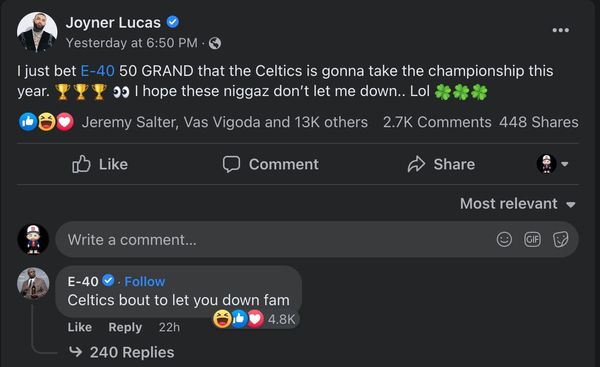Open the 2.7K Comments link

coord(437,122)
